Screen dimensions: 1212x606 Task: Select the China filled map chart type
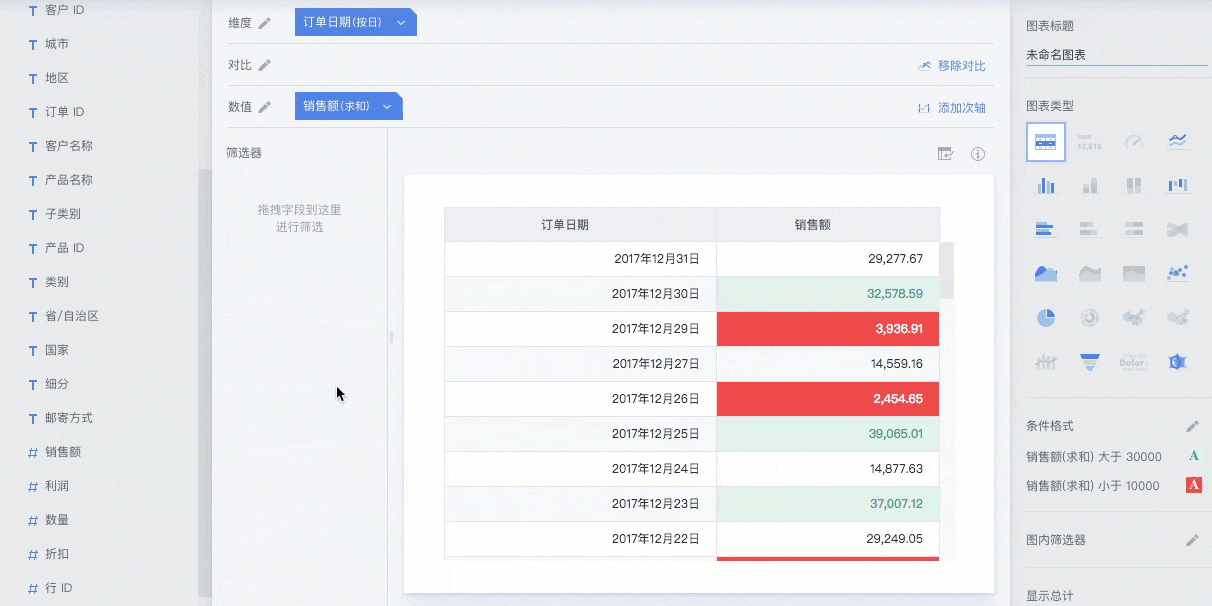[x=1134, y=318]
